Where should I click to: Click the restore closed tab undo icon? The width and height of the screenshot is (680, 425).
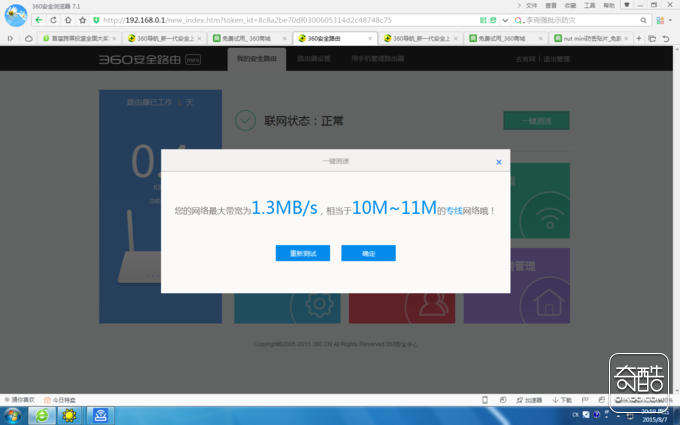(666, 39)
